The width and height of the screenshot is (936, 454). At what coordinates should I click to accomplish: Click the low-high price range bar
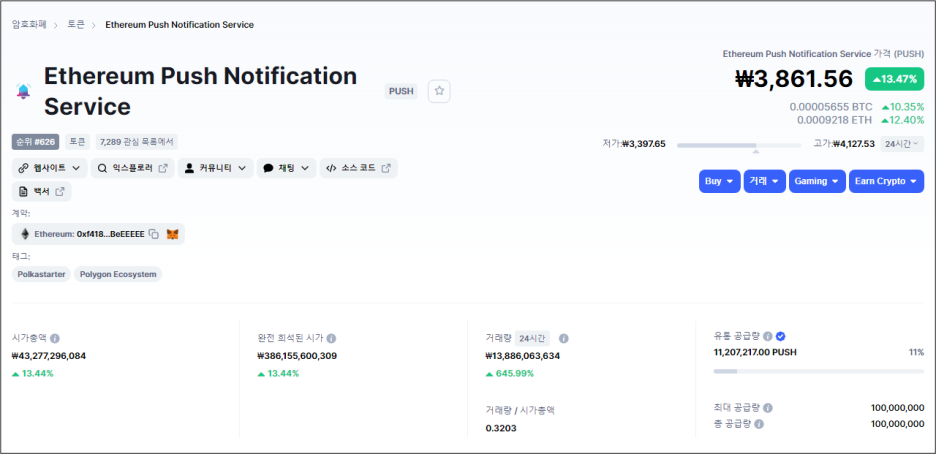click(x=739, y=145)
